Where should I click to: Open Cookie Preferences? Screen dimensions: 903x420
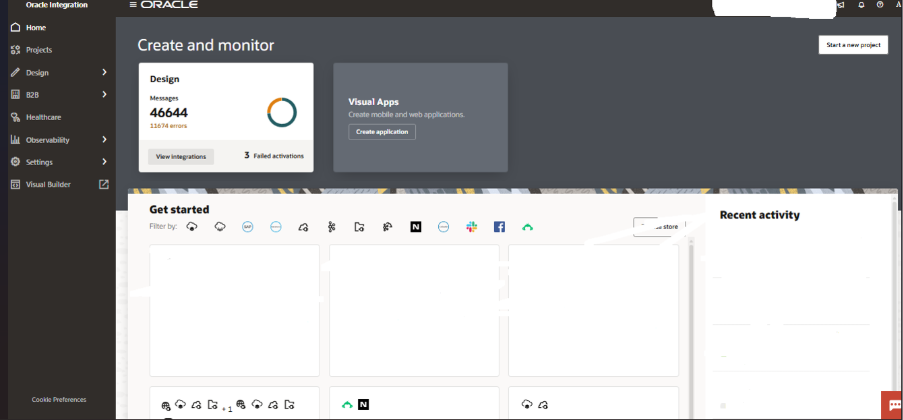[x=59, y=399]
